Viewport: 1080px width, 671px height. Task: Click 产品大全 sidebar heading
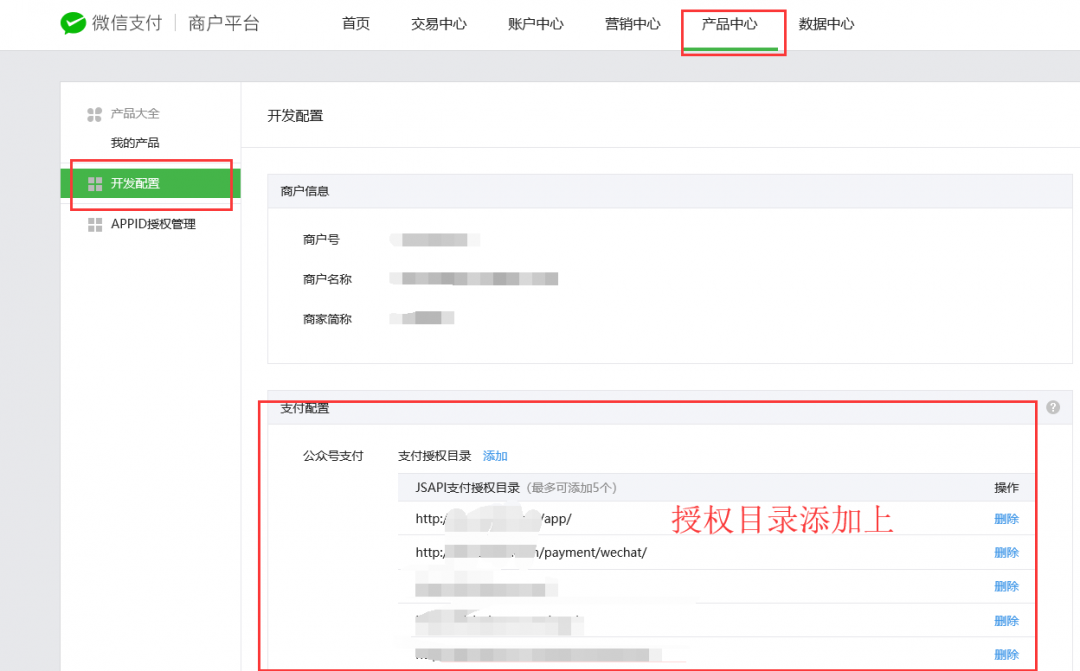tap(135, 114)
